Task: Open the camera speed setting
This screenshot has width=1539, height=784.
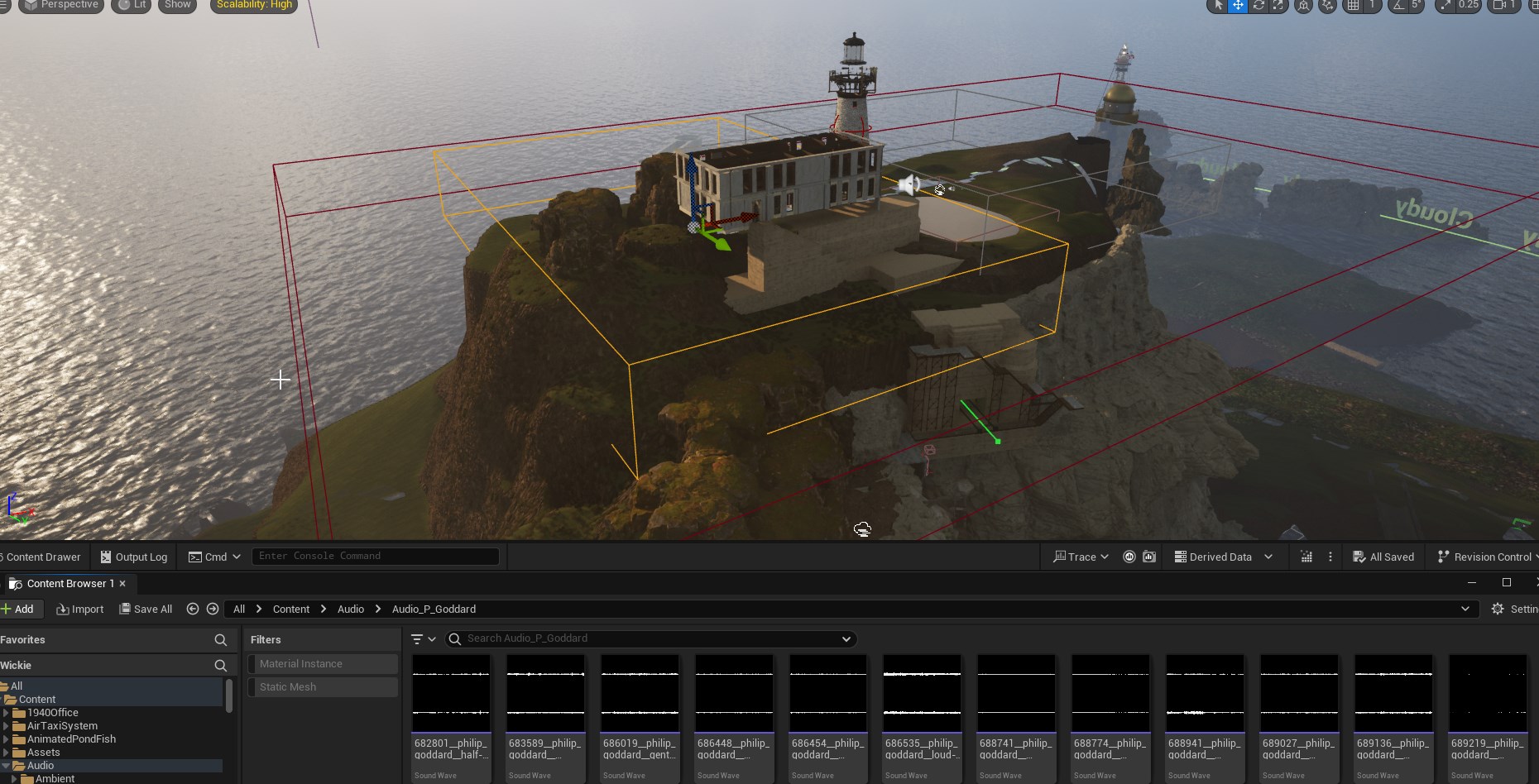Action: point(1505,5)
